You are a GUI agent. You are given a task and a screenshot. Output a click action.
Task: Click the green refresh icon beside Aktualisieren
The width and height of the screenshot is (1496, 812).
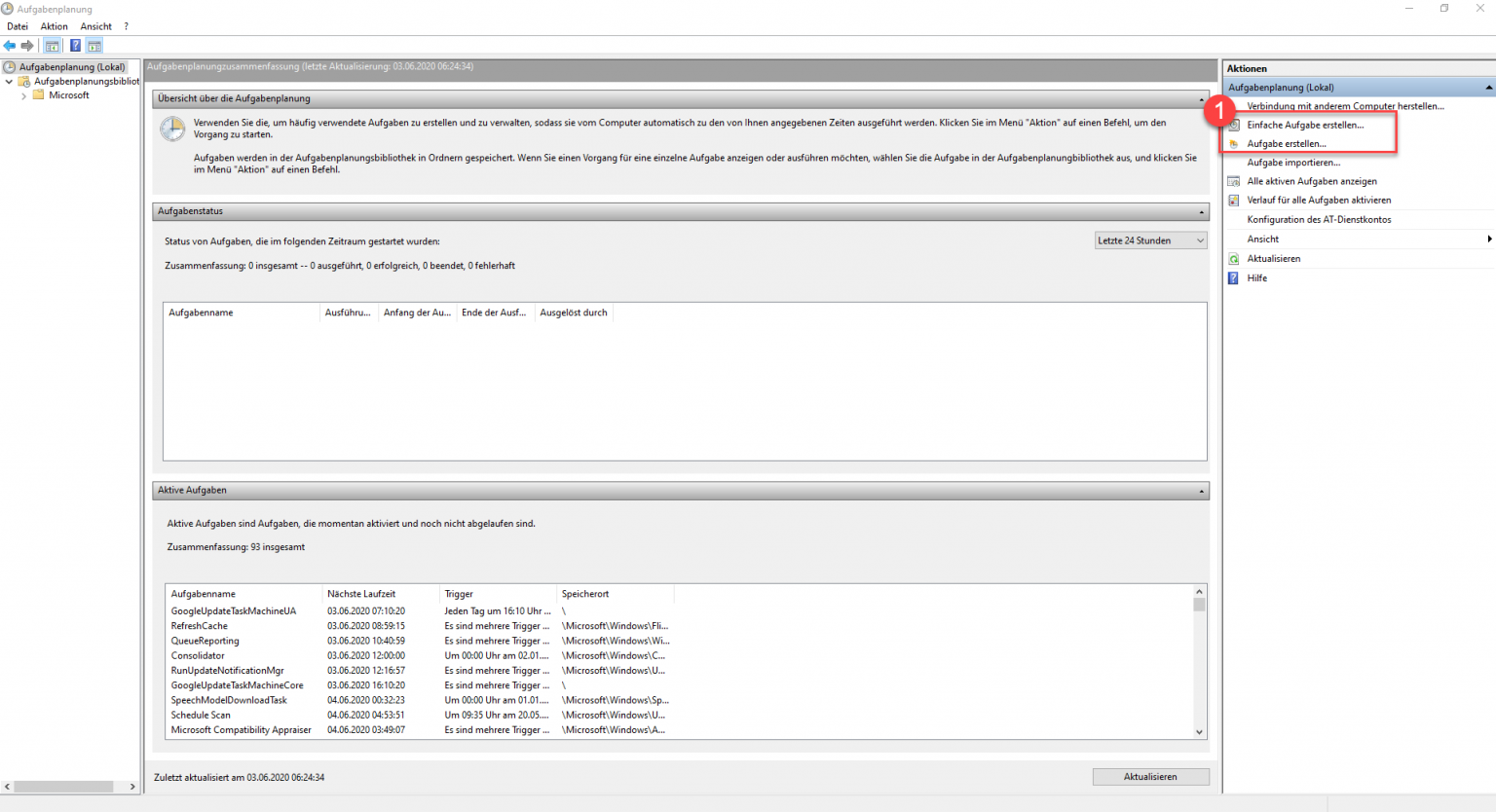tap(1233, 258)
